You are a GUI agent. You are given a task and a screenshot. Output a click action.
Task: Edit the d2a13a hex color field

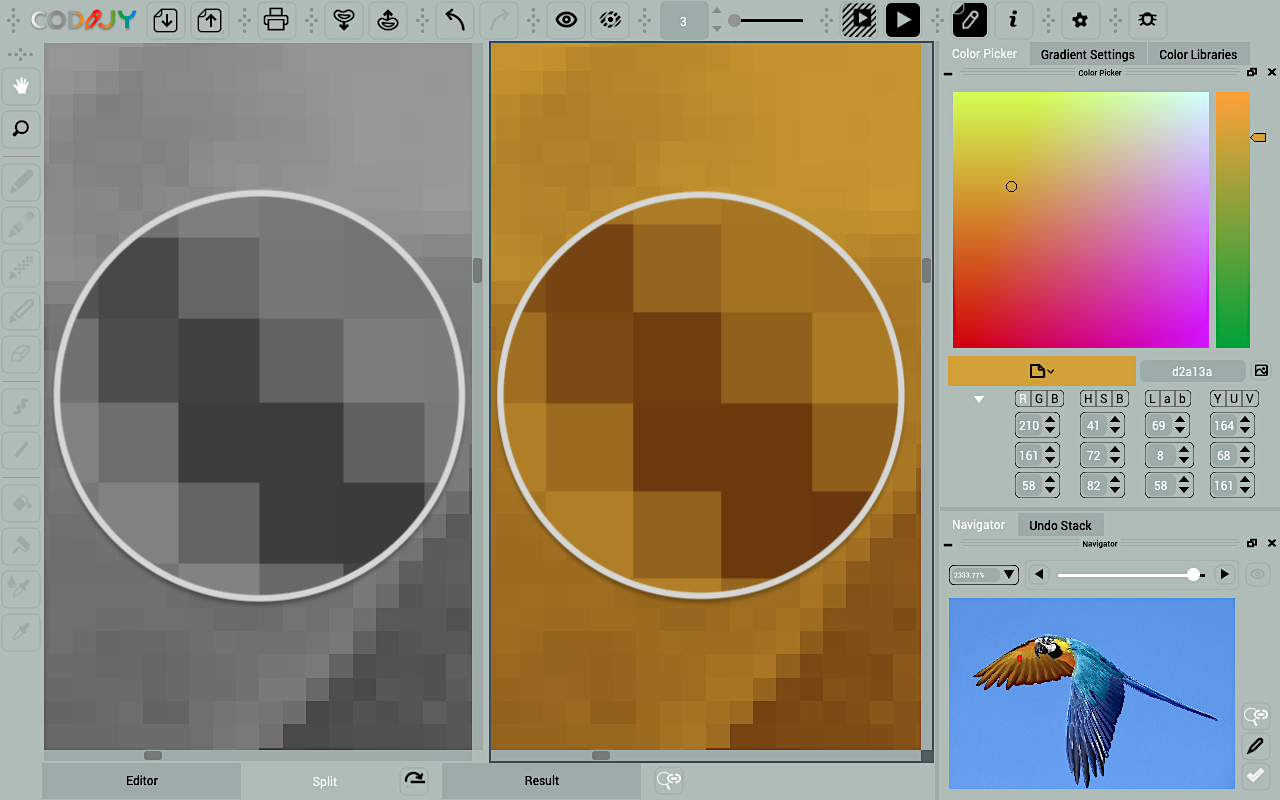[x=1193, y=370]
